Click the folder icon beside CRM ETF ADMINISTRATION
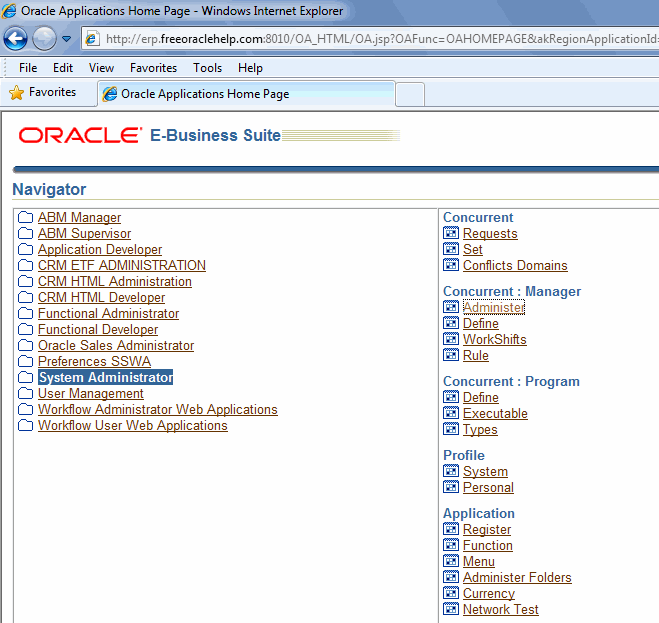The image size is (659, 623). coord(25,265)
